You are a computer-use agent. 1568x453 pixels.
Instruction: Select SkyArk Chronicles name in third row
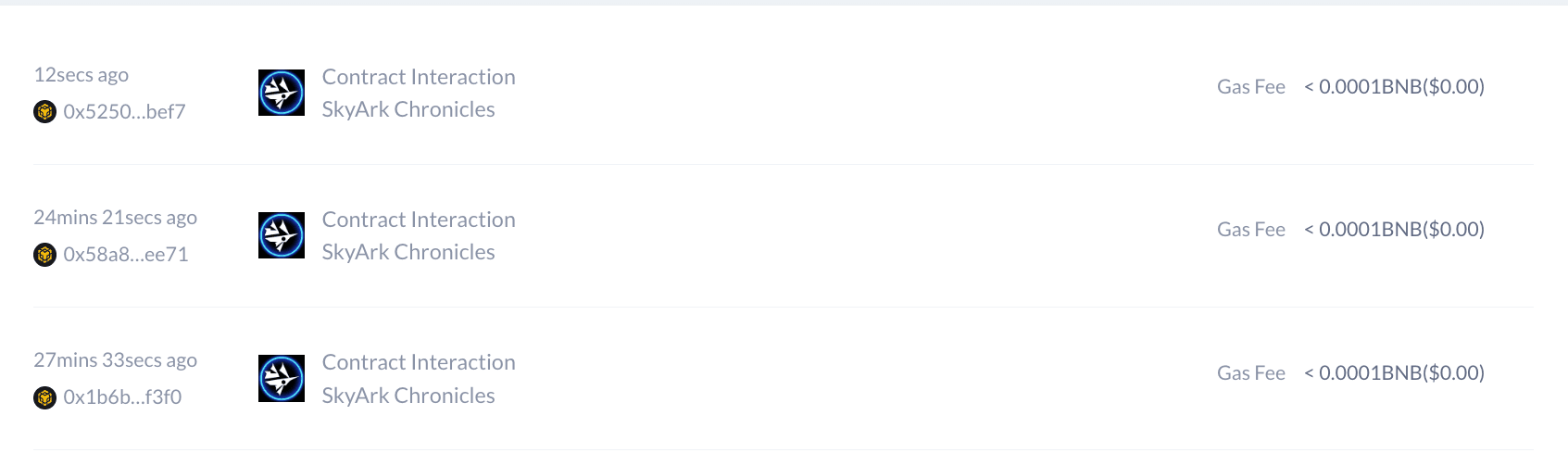pos(408,396)
